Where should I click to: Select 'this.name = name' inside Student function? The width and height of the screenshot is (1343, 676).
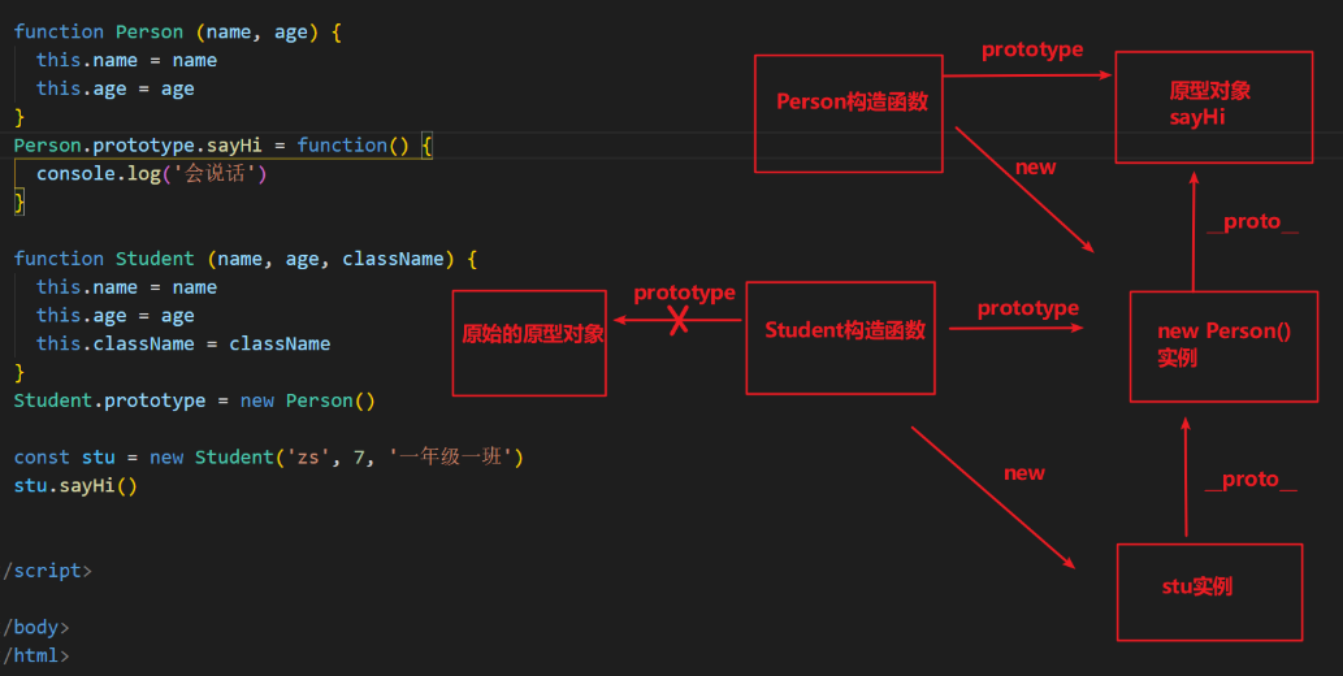coord(127,287)
